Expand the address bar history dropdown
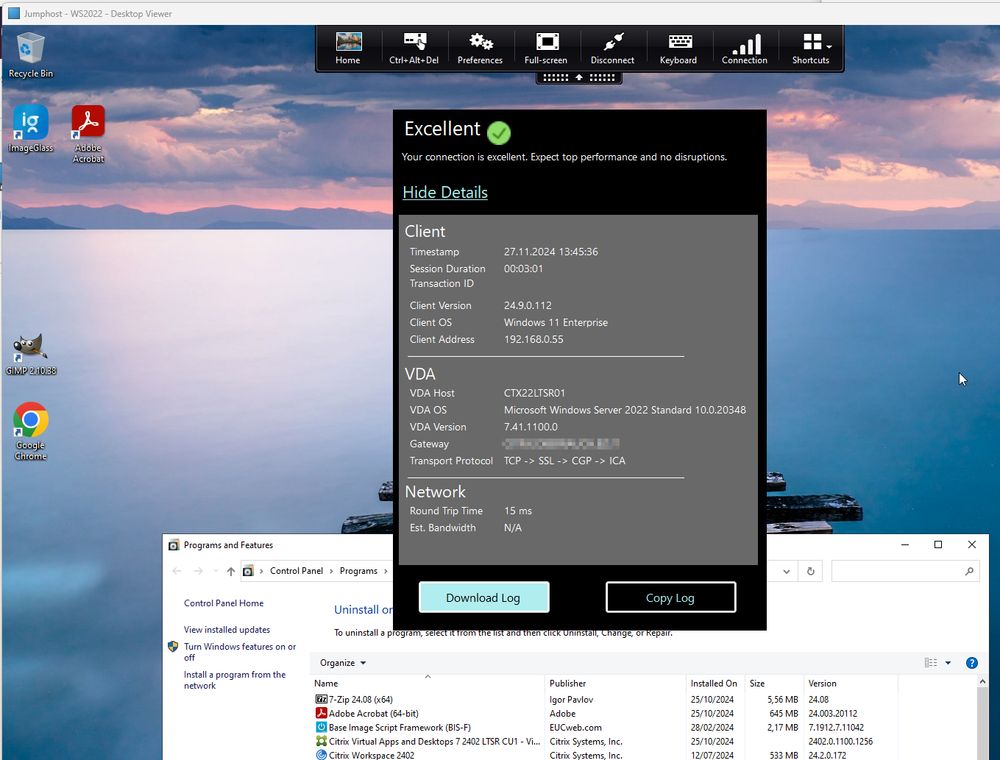The image size is (1000, 760). coord(786,571)
